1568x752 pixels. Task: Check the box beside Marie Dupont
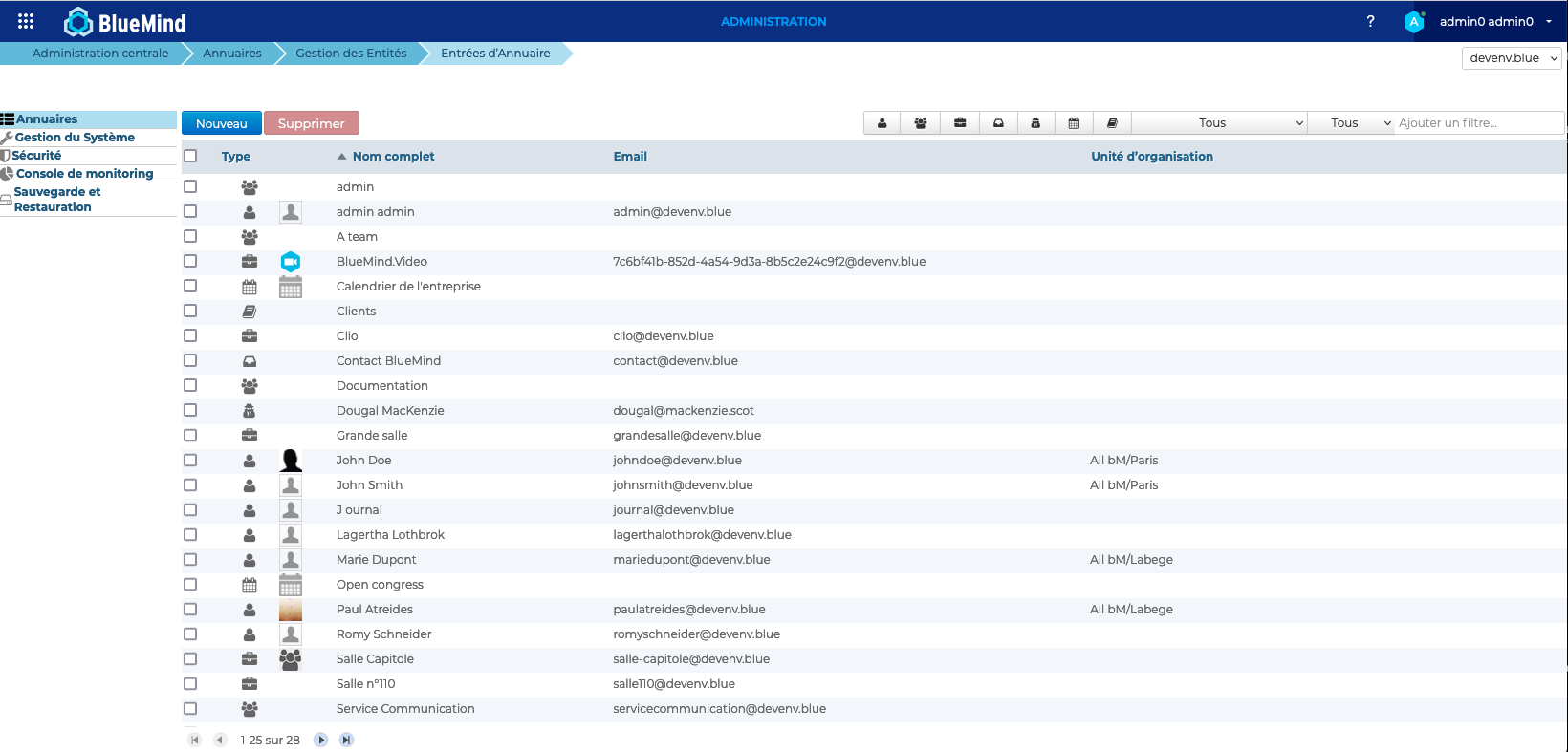point(190,559)
